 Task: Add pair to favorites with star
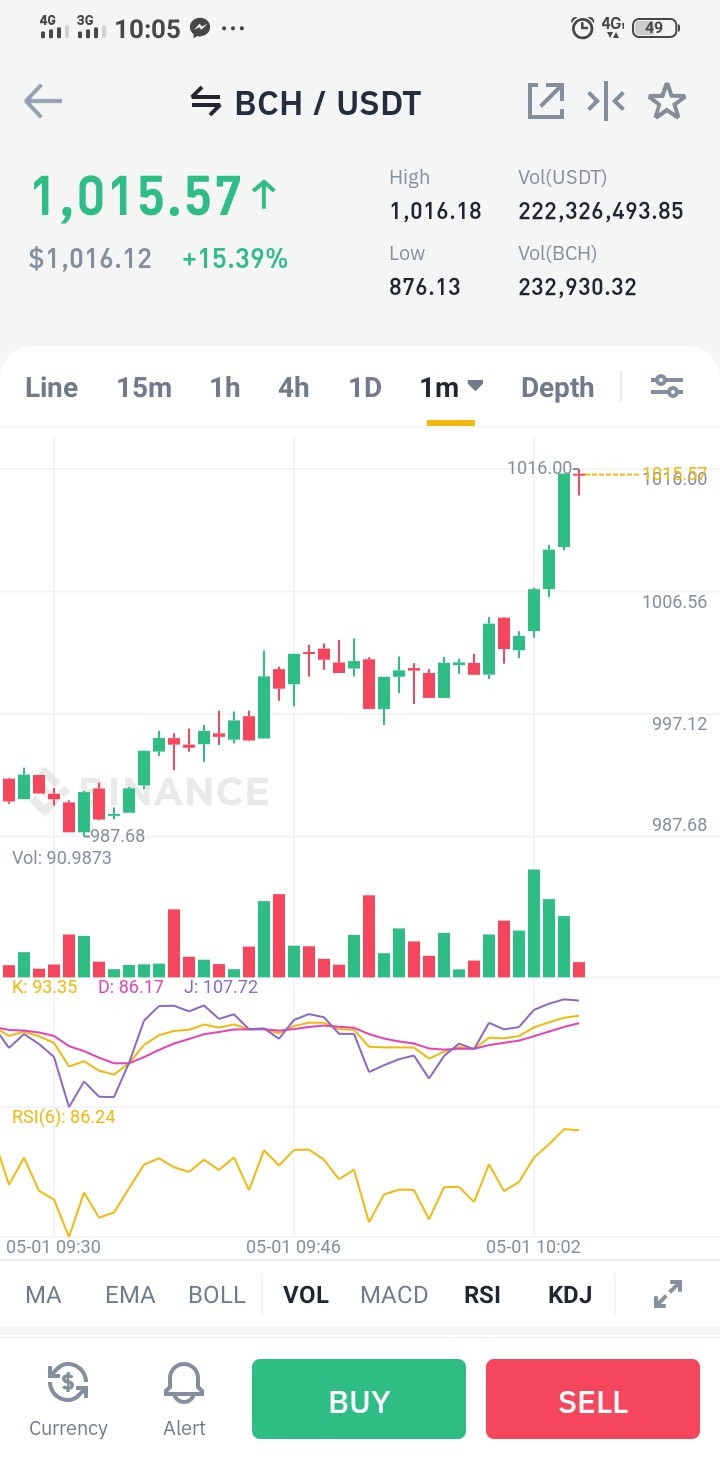[667, 101]
